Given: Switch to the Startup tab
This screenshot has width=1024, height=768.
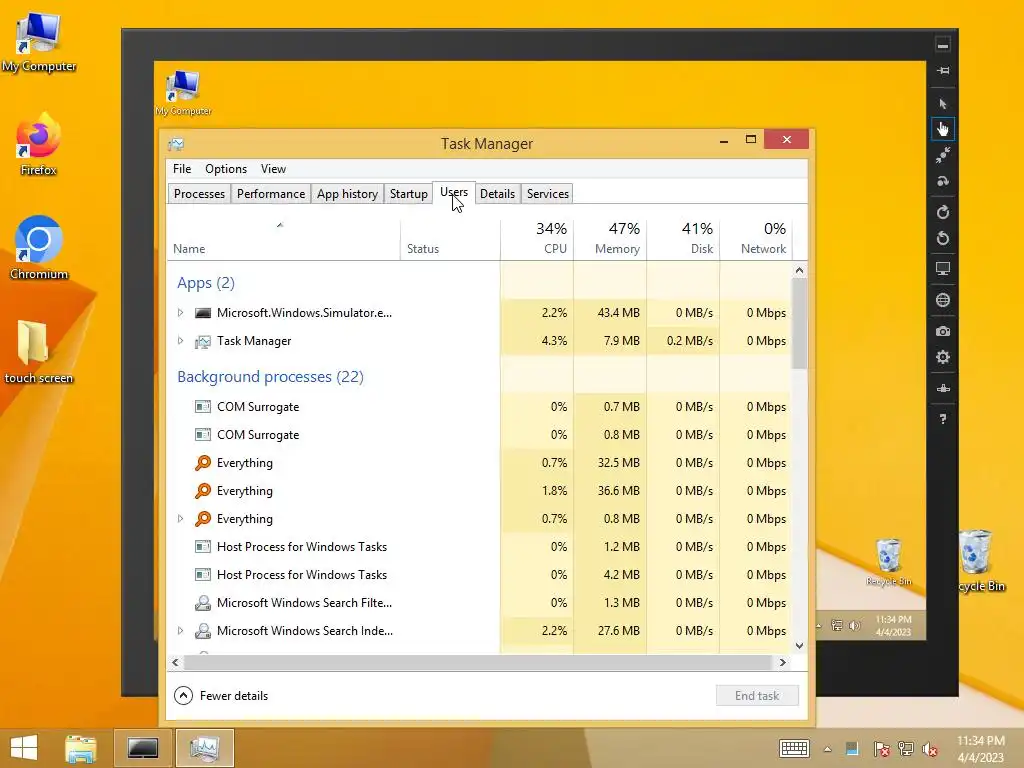Looking at the screenshot, I should (x=408, y=194).
